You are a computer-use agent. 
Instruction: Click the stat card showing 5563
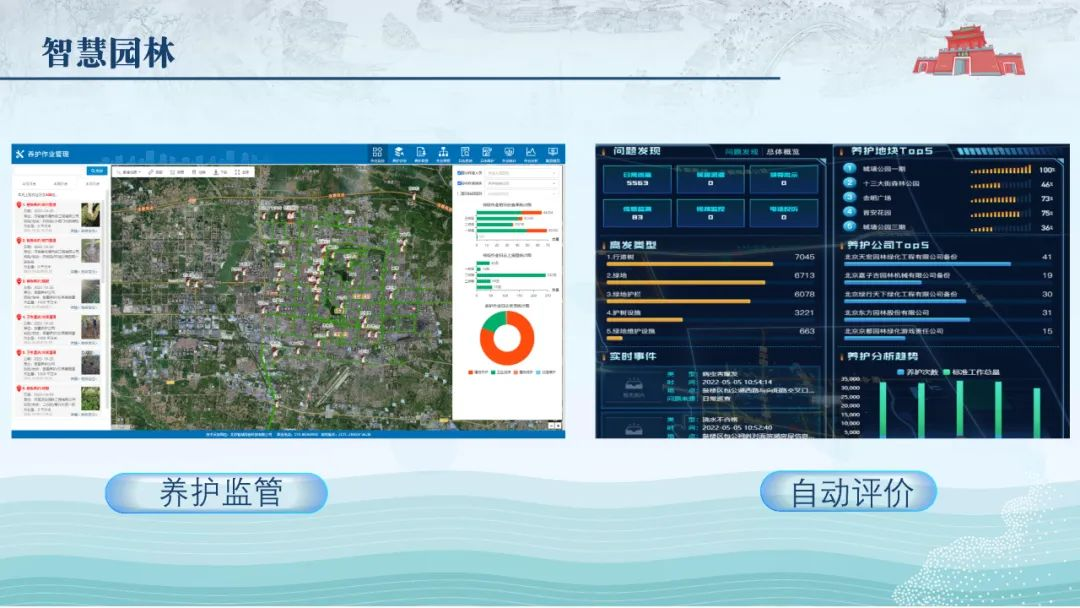[x=637, y=179]
